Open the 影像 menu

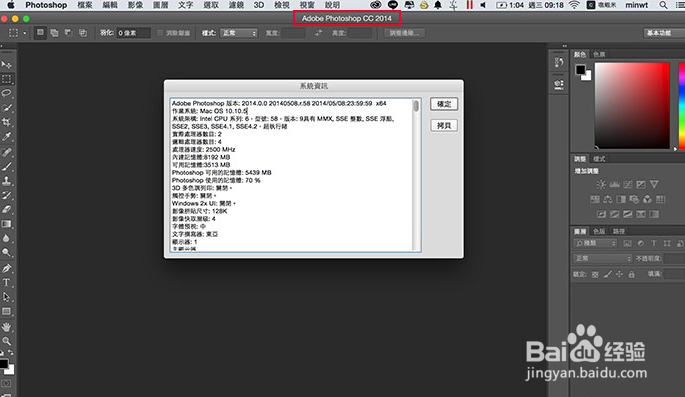pyautogui.click(x=135, y=5)
